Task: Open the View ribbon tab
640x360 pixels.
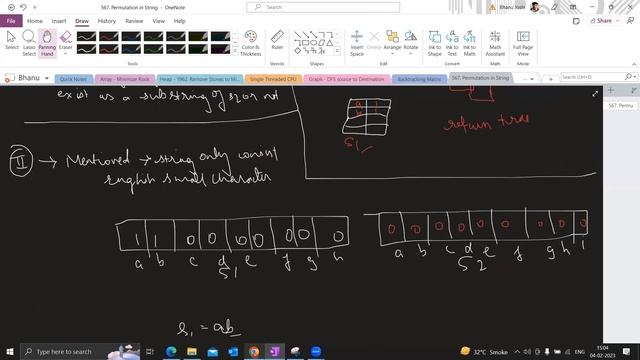Action: 158,21
